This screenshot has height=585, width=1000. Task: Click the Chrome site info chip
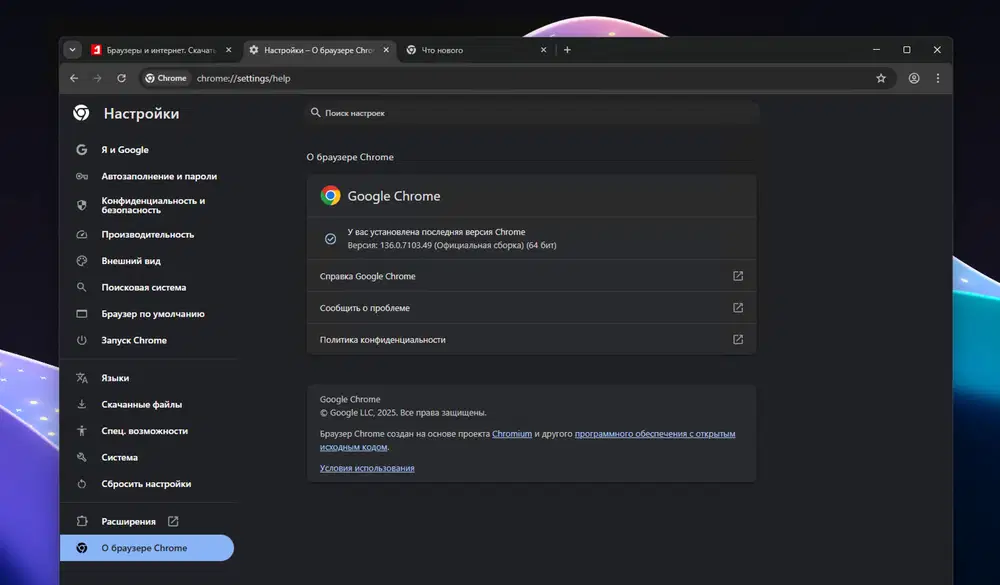(166, 78)
